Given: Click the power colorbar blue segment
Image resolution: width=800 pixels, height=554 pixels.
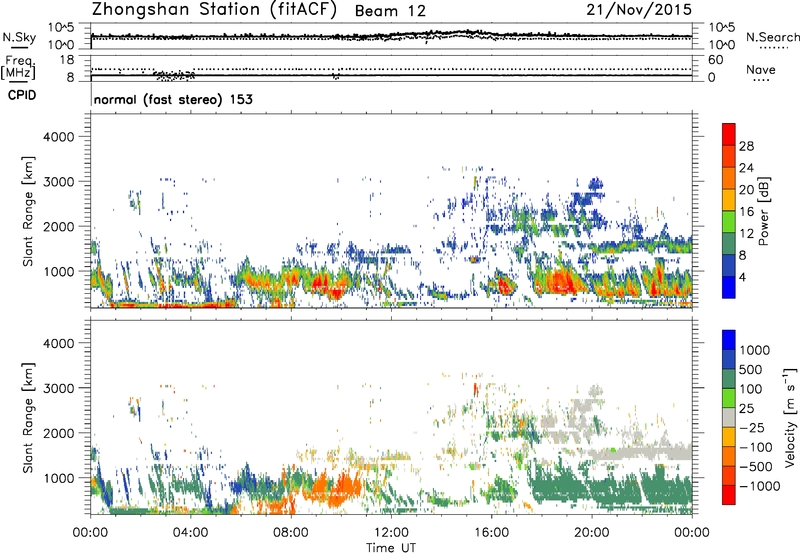Looking at the screenshot, I should tap(729, 287).
